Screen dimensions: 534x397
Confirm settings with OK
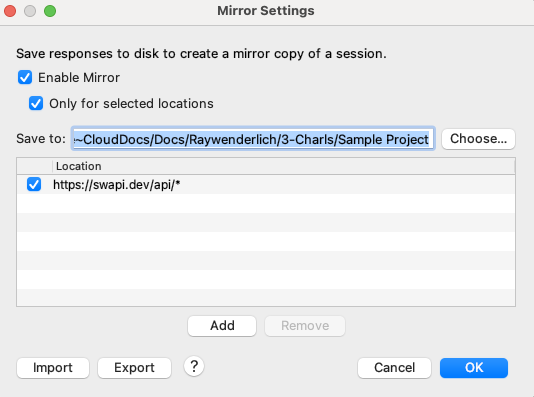pos(474,368)
